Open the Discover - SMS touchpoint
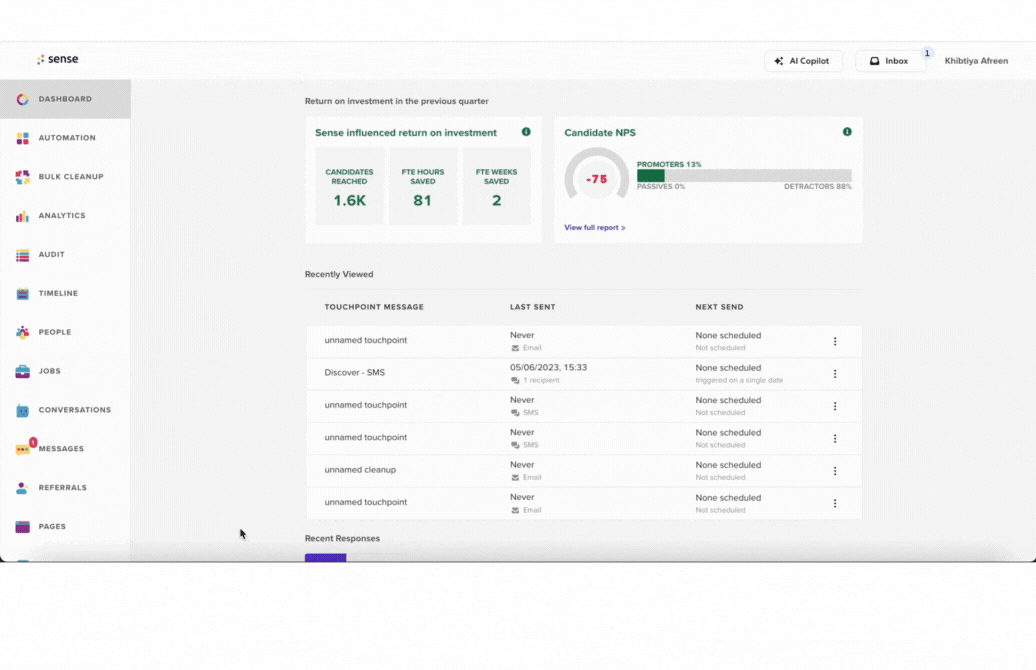The image size is (1036, 670). pyautogui.click(x=354, y=373)
